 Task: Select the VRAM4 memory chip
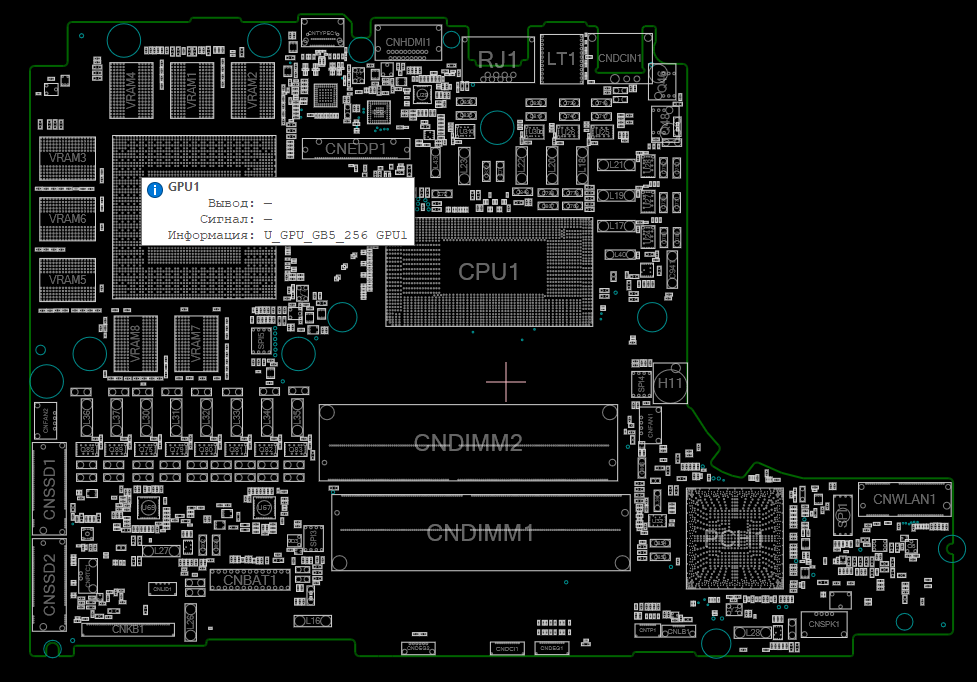coord(133,91)
